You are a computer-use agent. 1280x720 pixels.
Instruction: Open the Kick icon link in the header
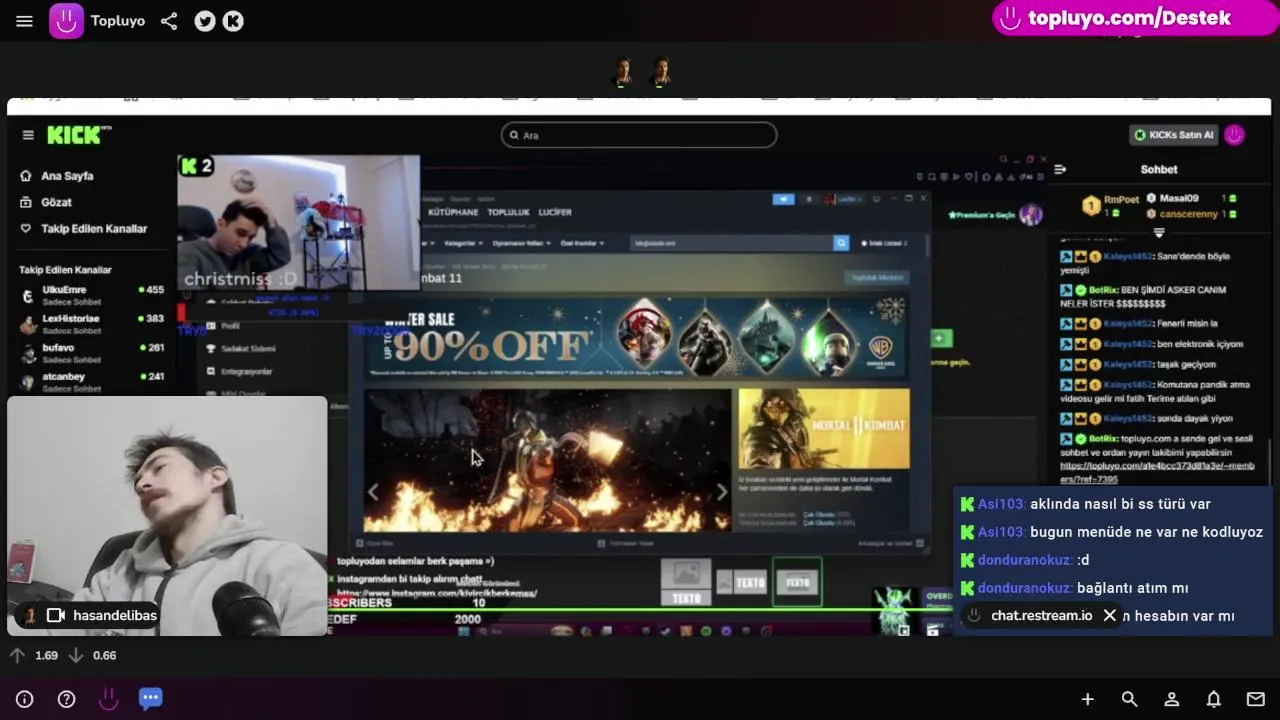(x=233, y=21)
